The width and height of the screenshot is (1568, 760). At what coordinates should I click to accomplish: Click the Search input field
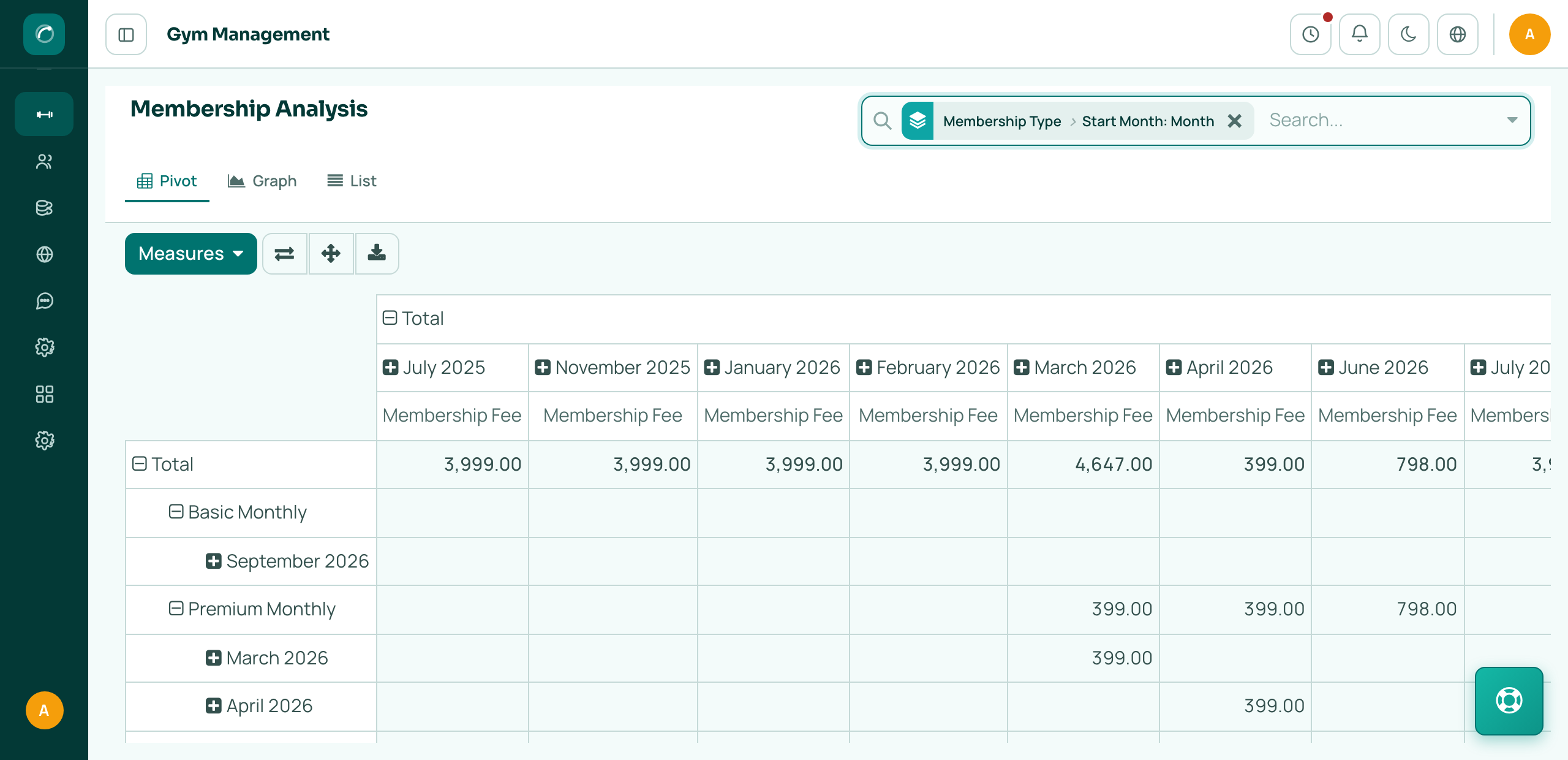(1381, 120)
